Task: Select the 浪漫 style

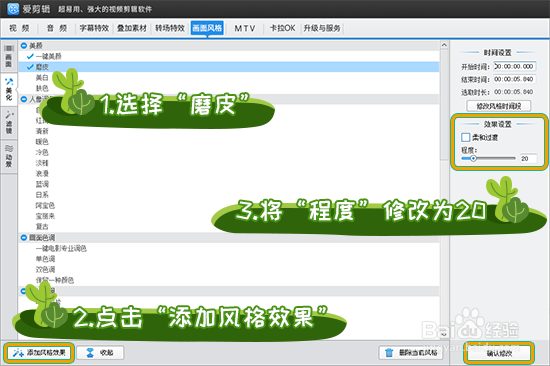Action: tap(42, 173)
